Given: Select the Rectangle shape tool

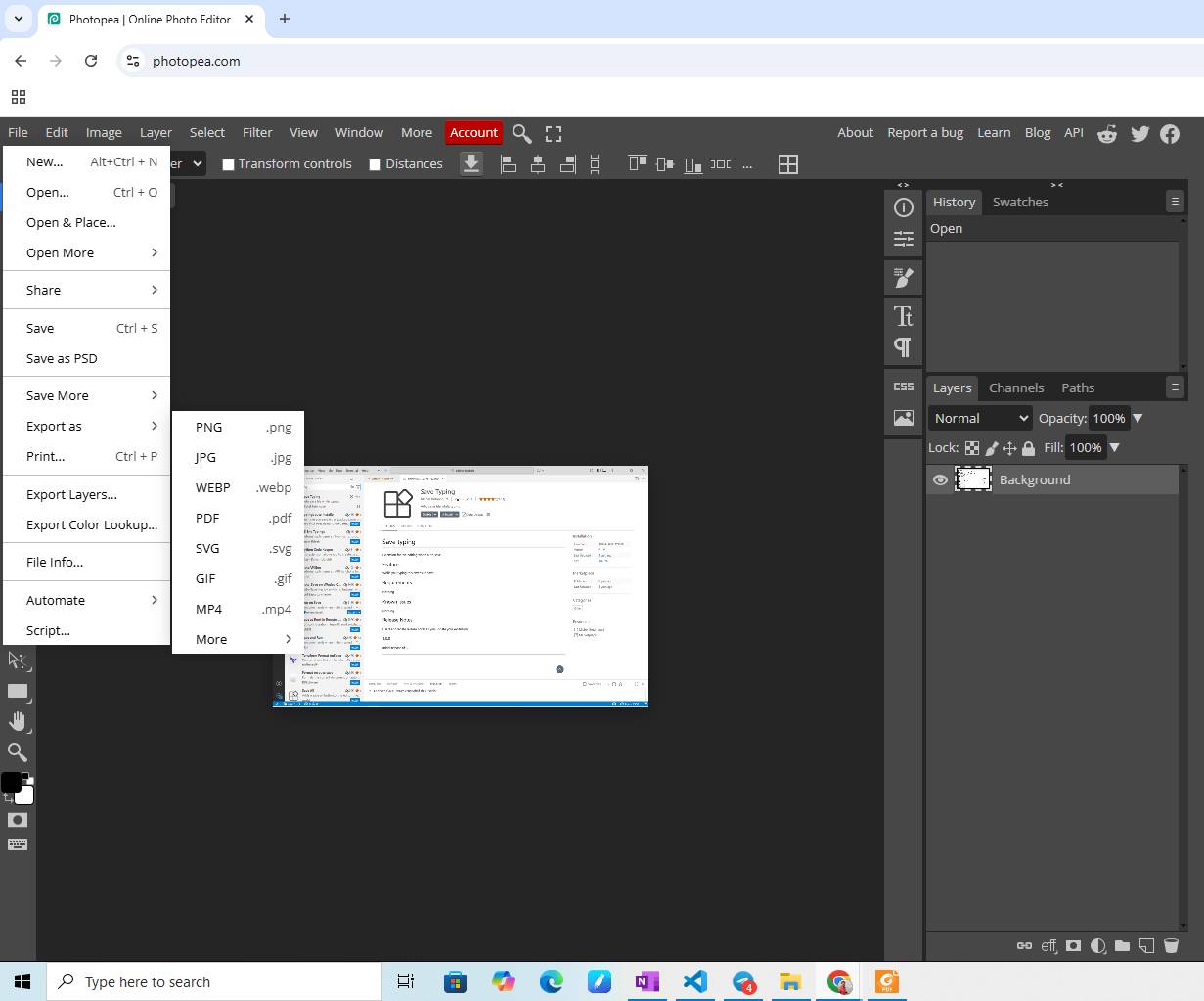Looking at the screenshot, I should 18,691.
